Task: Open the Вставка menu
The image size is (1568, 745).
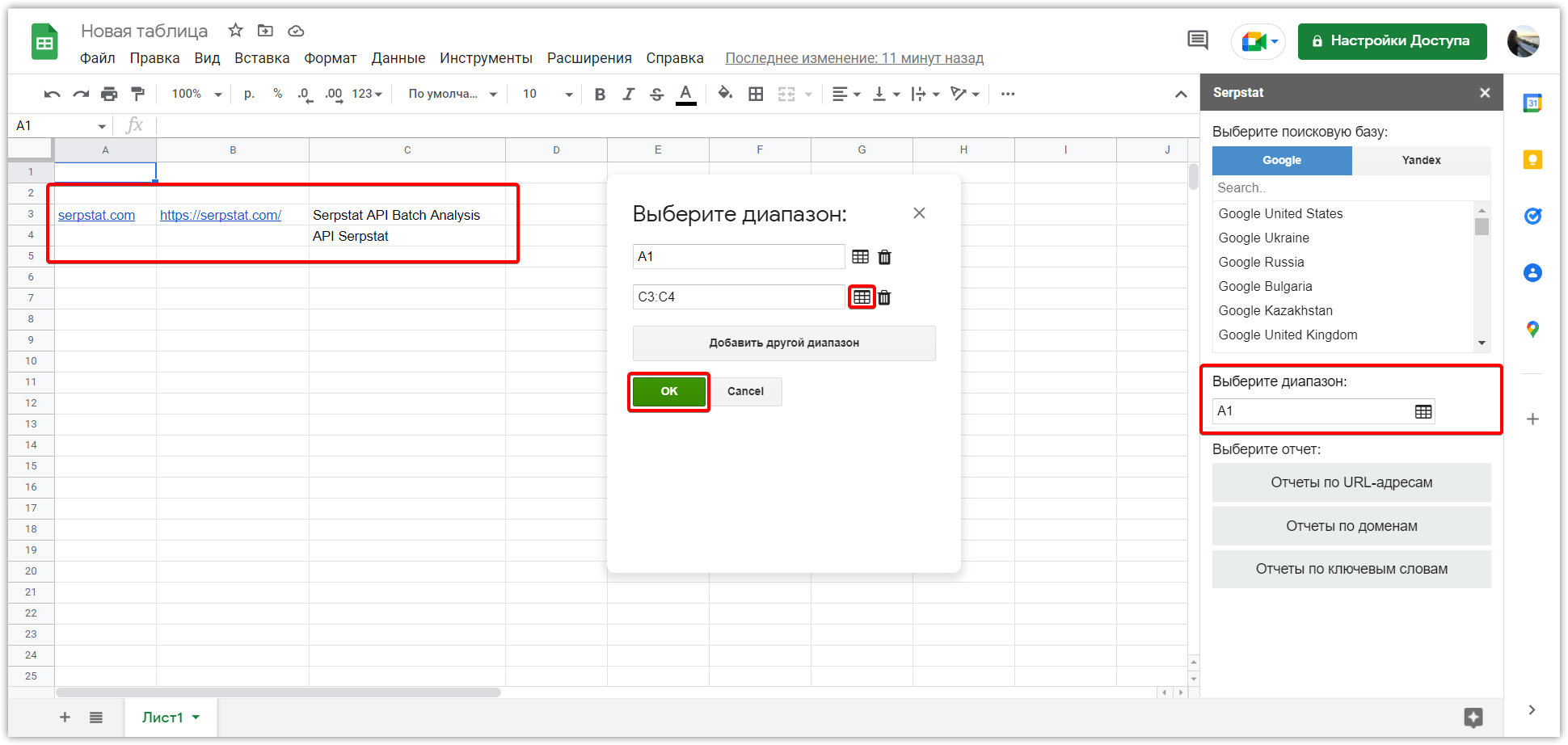Action: point(262,58)
